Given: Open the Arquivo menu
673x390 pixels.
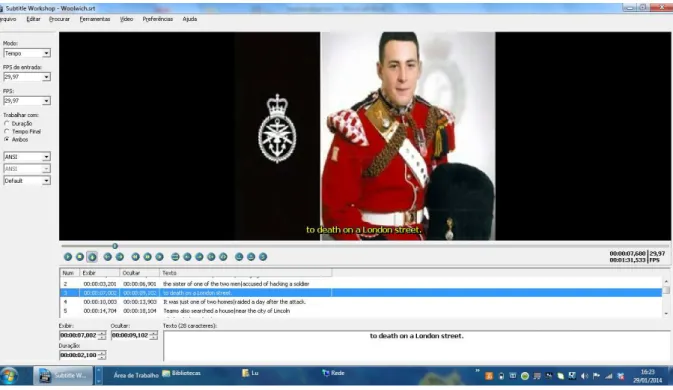Looking at the screenshot, I should tap(8, 19).
